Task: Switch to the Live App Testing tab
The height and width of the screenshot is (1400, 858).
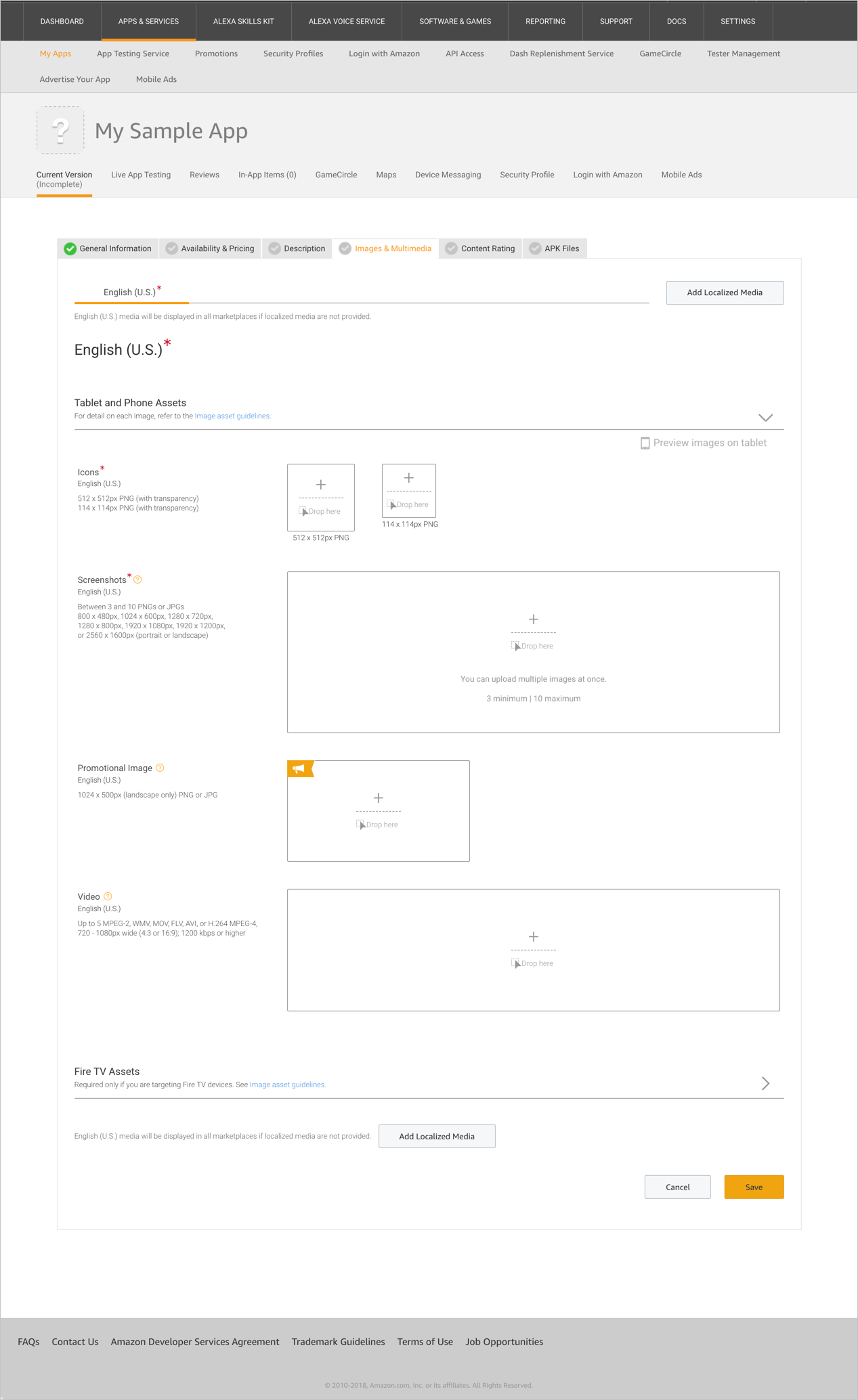Action: 141,175
